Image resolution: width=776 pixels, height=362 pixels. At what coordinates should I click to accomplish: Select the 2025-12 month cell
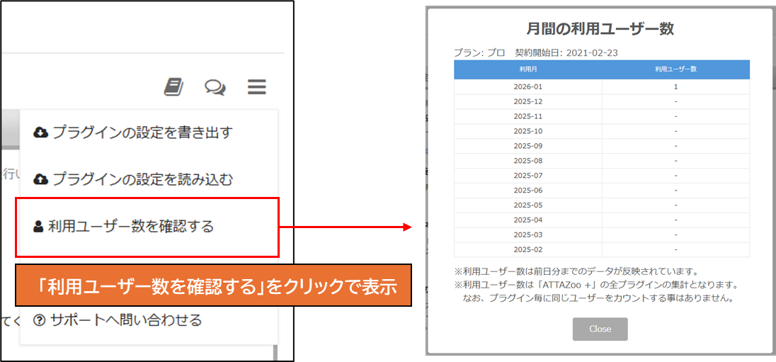528,102
